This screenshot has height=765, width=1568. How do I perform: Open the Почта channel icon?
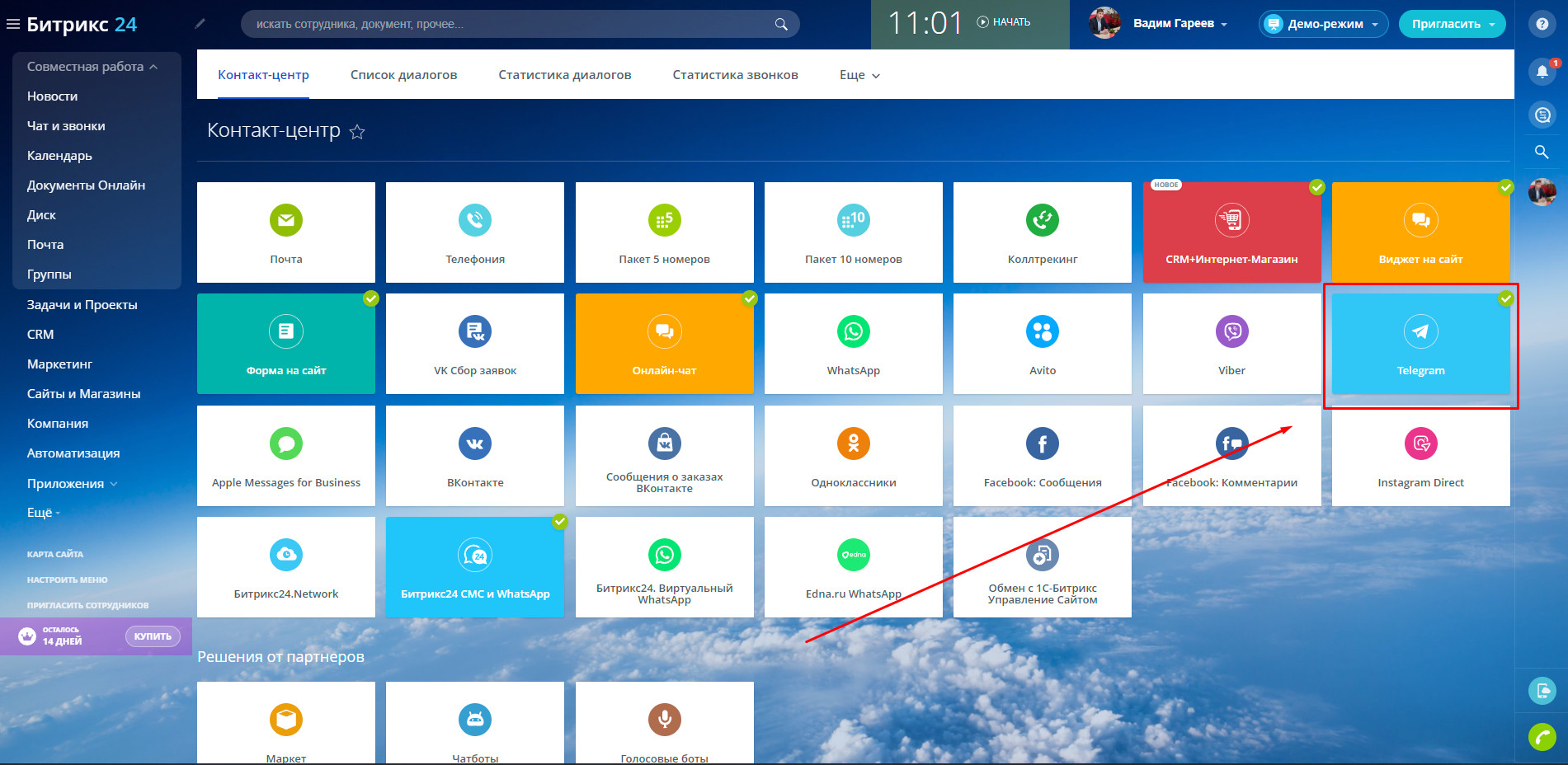(286, 220)
